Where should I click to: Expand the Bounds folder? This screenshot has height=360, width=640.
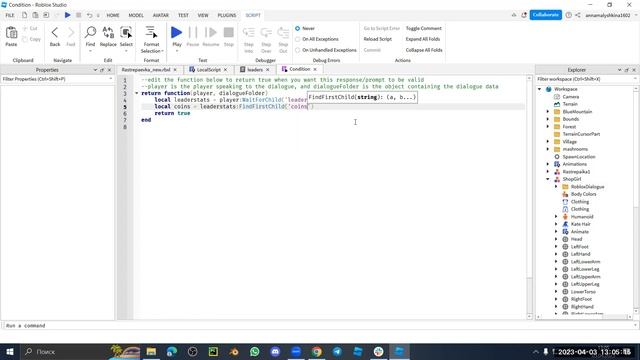click(x=548, y=119)
